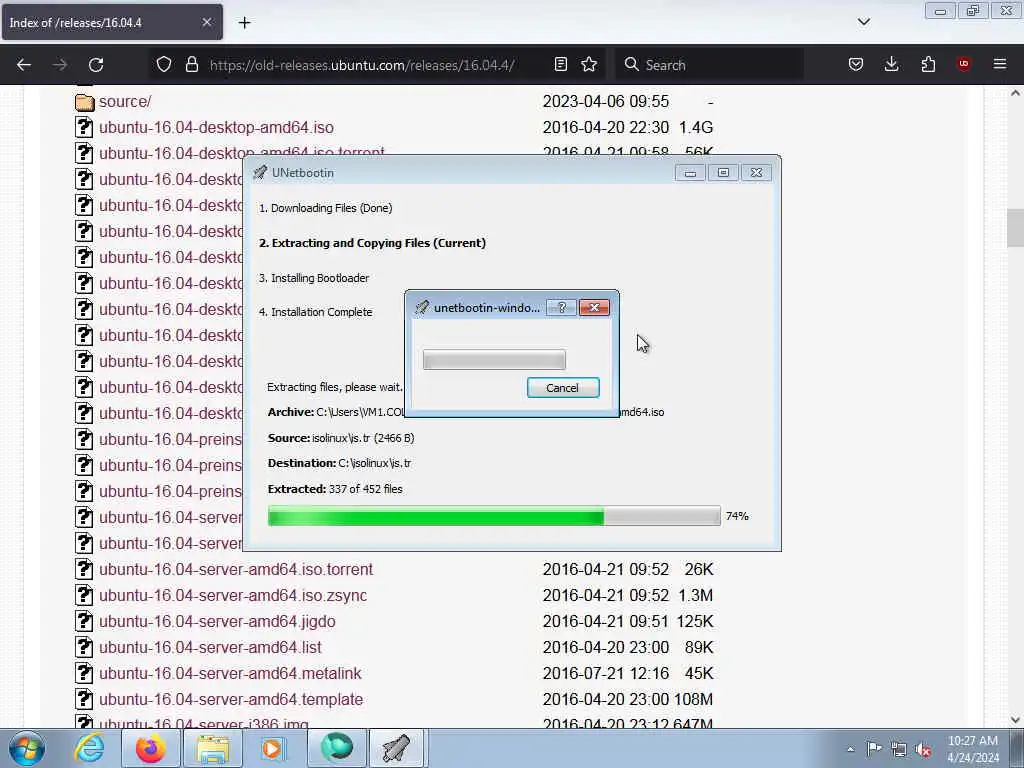Viewport: 1024px width, 768px height.
Task: Close the Index of /releases/16.04.4 tab
Action: pos(206,22)
